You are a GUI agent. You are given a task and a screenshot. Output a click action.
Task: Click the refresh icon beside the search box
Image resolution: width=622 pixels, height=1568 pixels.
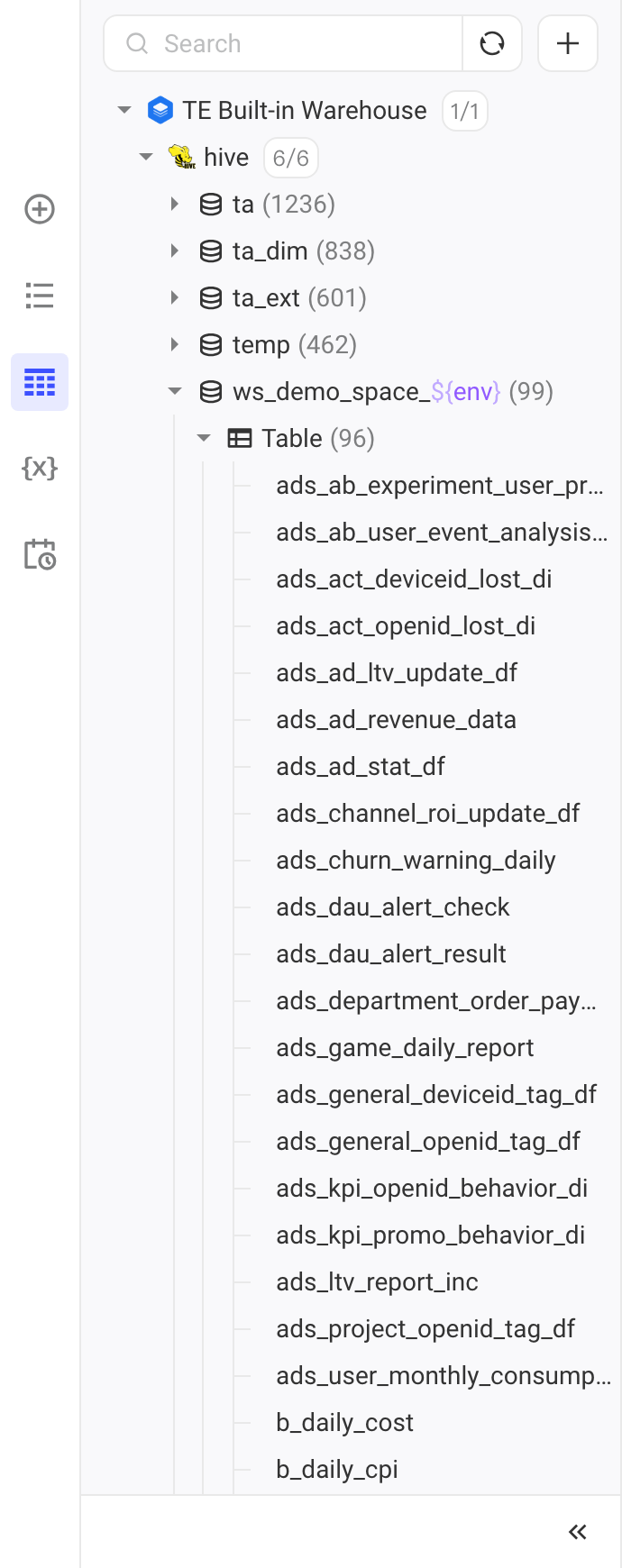tap(492, 43)
